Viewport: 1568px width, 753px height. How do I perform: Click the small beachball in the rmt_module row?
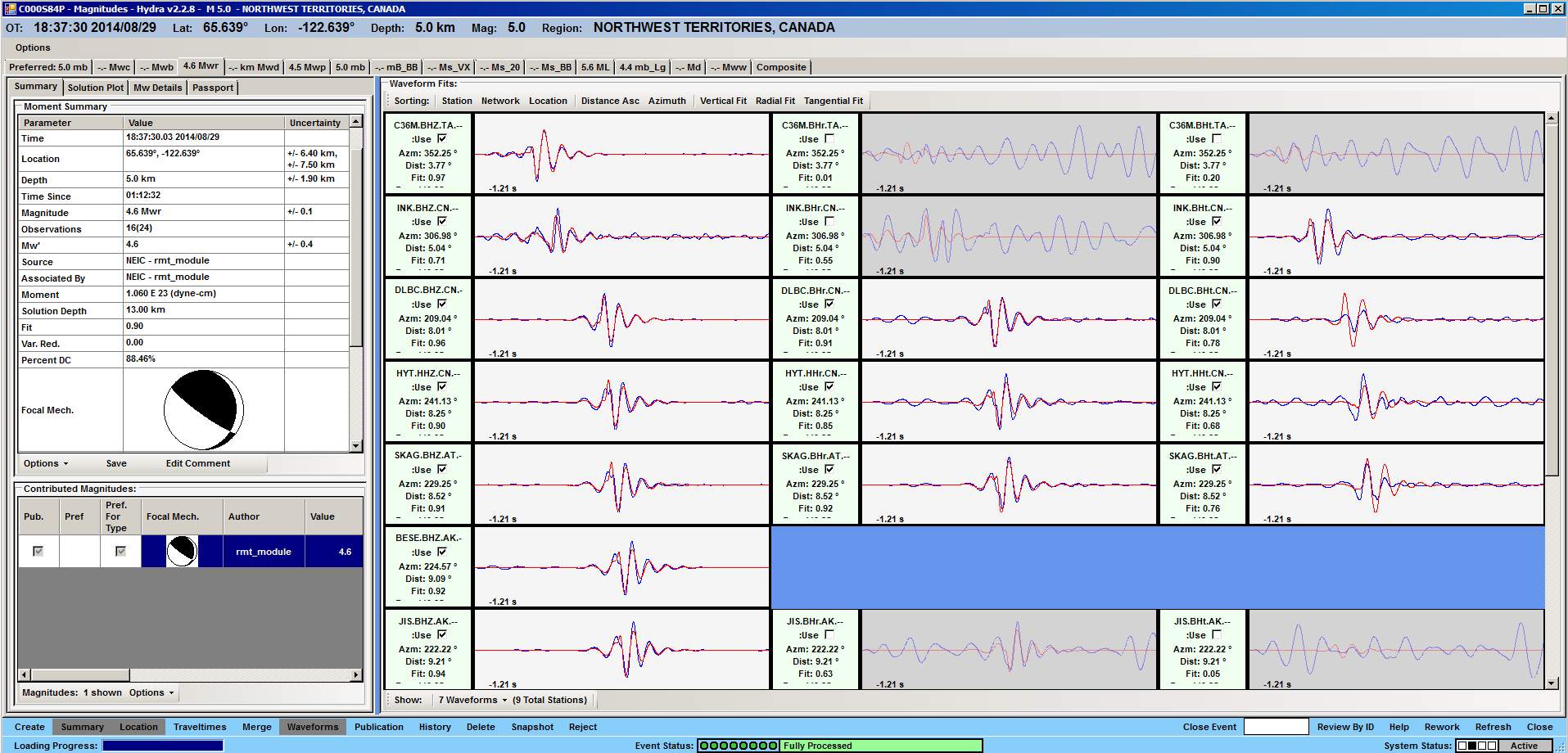(x=182, y=551)
